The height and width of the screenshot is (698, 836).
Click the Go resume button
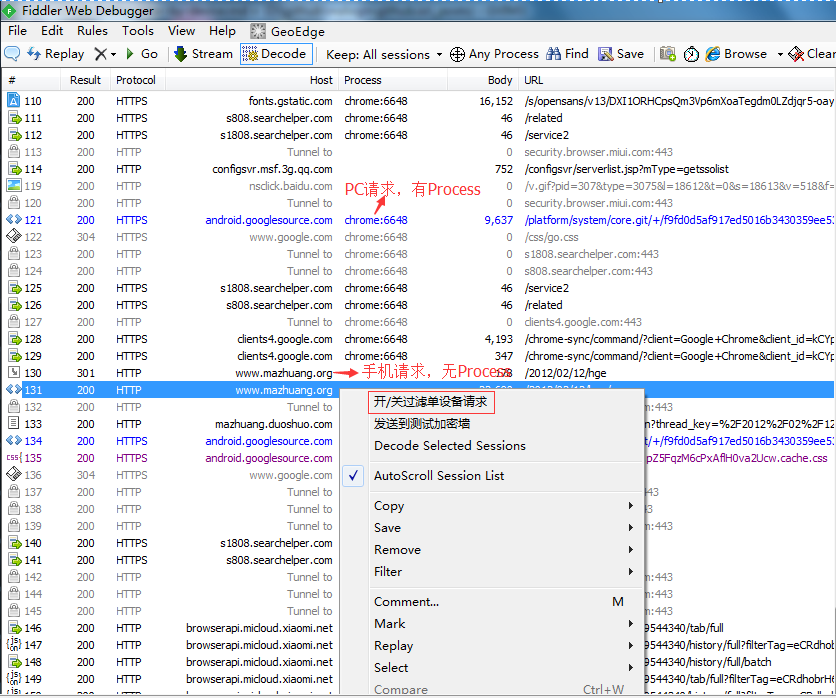point(142,54)
